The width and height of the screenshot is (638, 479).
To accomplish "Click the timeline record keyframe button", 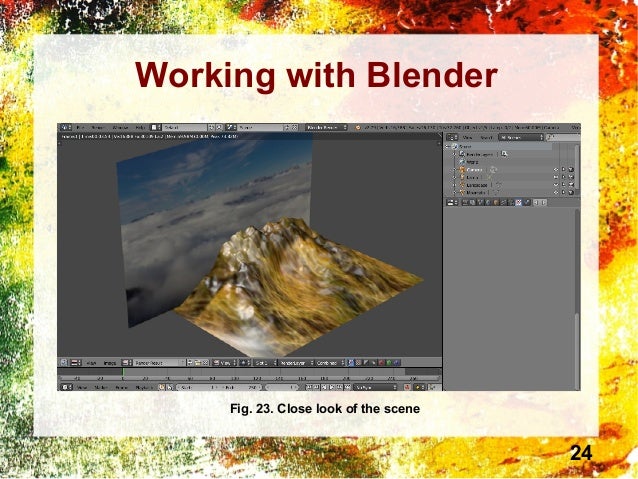I will pos(407,387).
